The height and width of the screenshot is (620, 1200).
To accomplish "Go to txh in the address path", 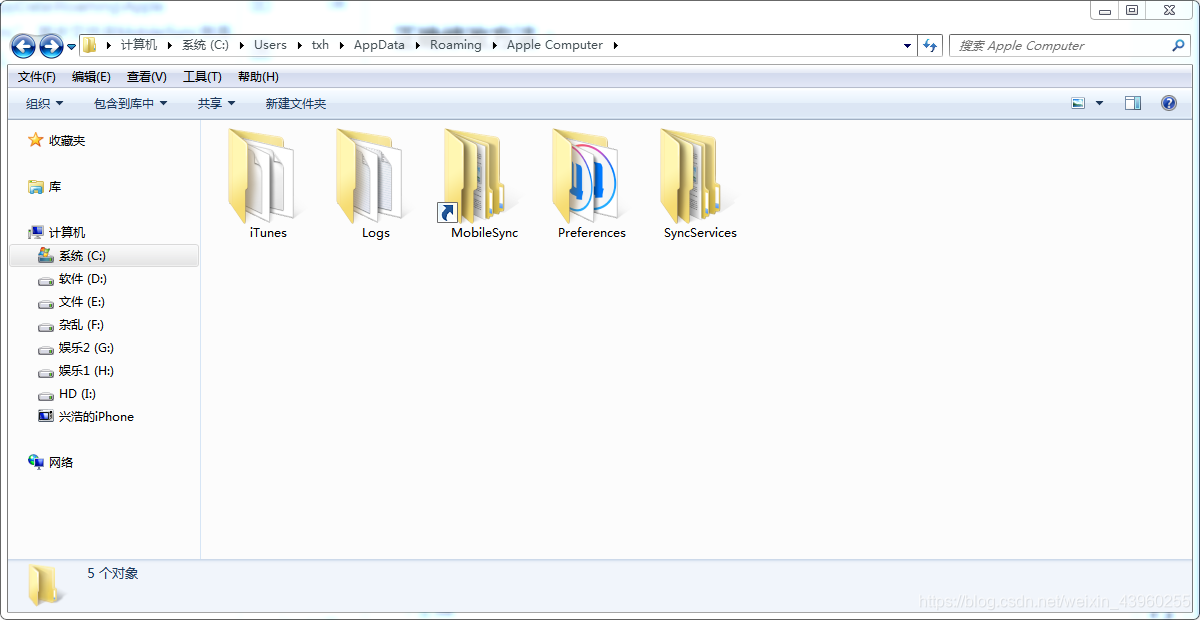I will click(320, 45).
